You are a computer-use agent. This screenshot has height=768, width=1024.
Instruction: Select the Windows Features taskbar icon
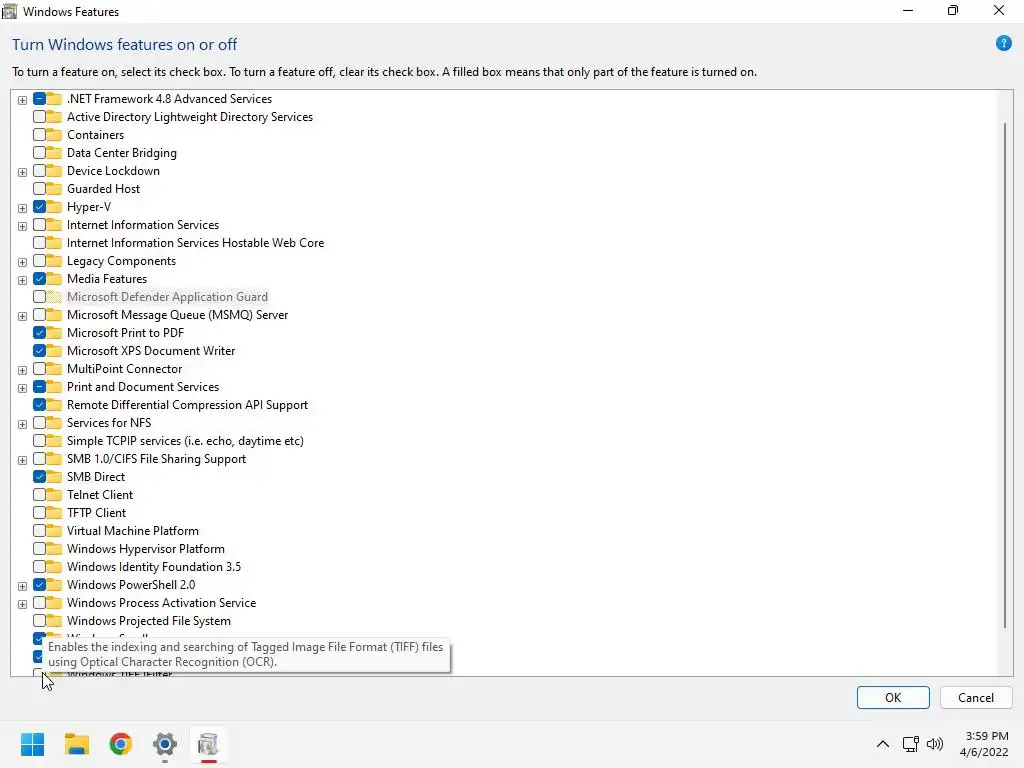click(x=208, y=744)
